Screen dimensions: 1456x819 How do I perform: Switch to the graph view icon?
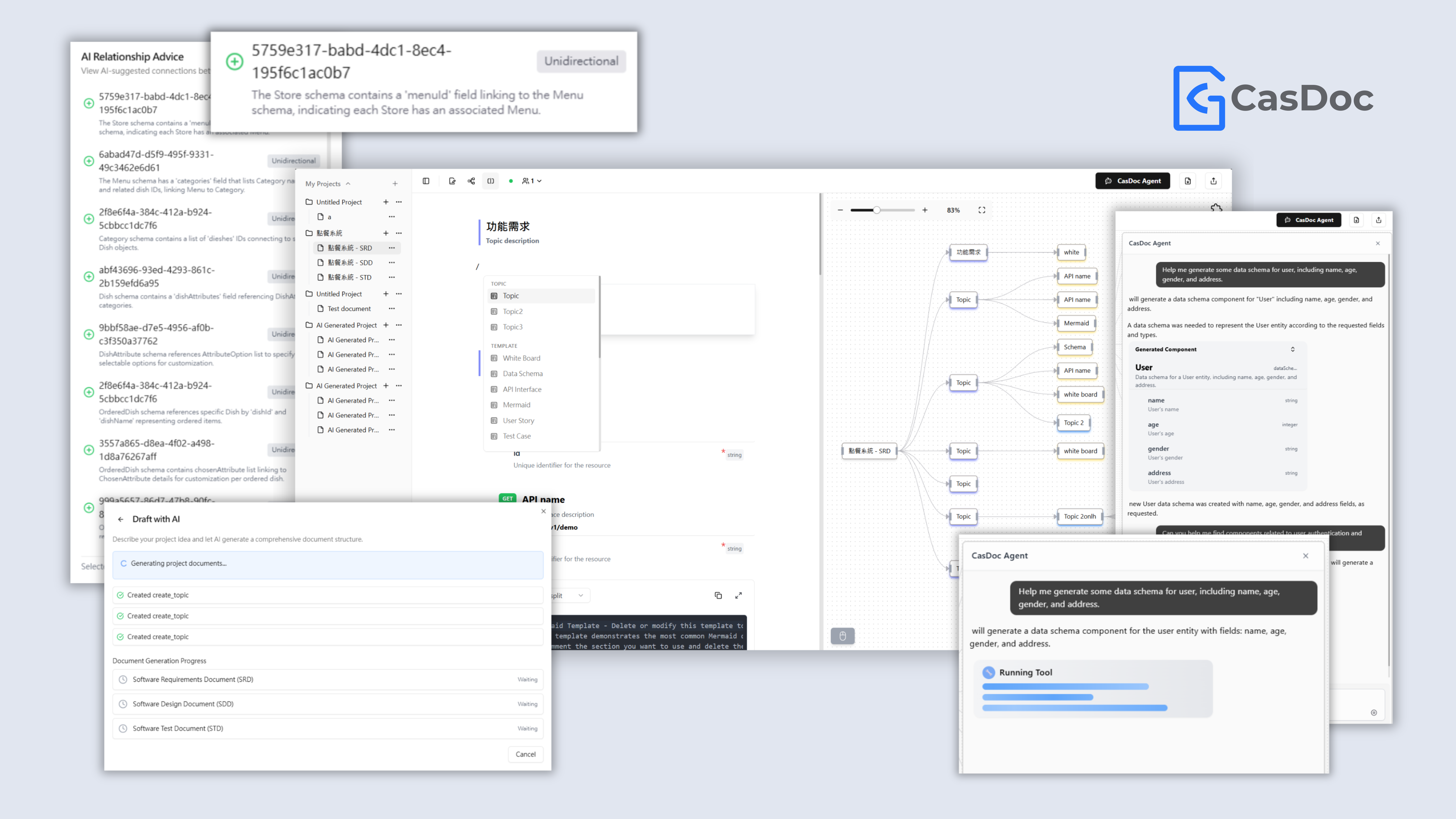click(472, 181)
